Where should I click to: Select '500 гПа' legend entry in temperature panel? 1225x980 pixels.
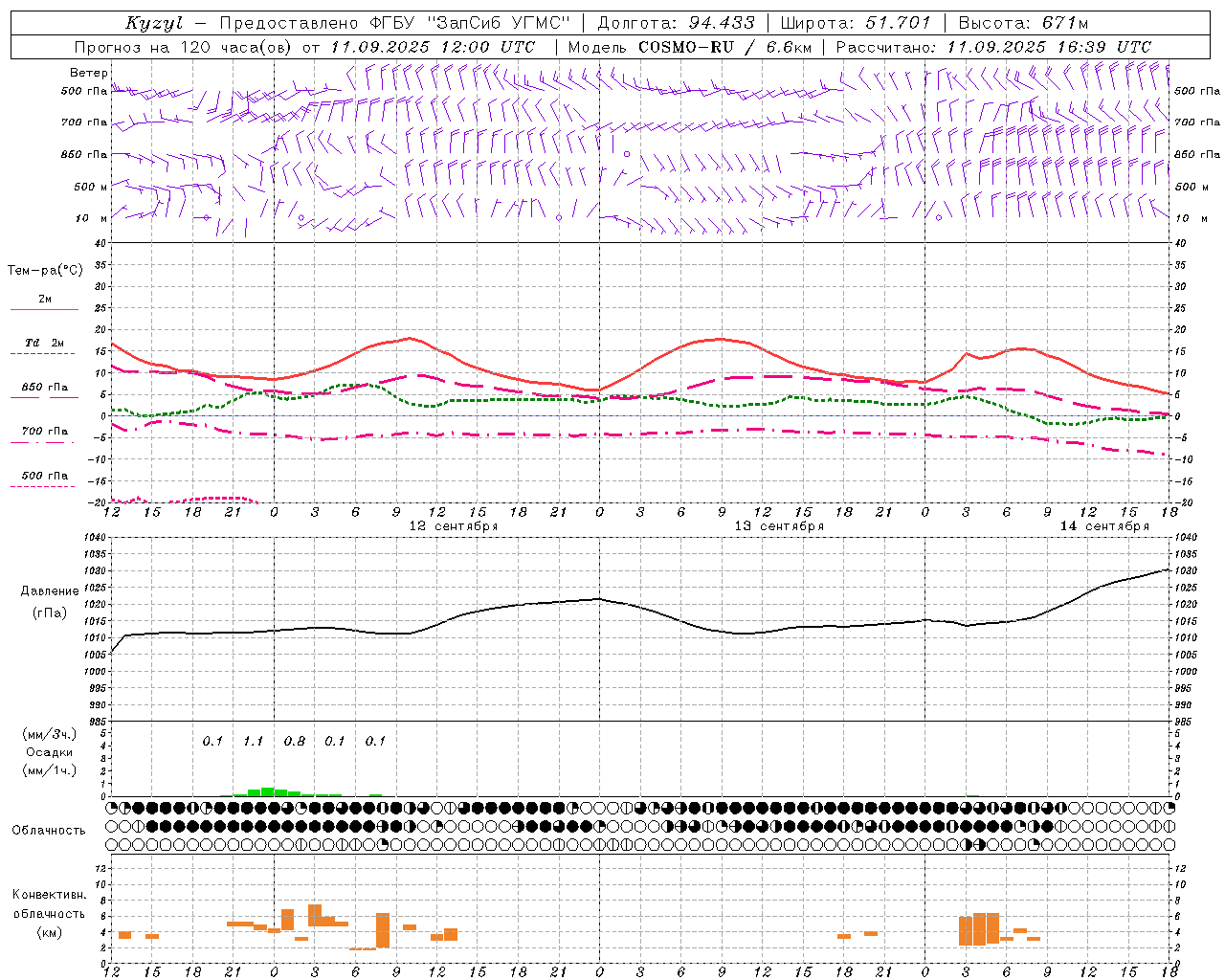pos(44,476)
